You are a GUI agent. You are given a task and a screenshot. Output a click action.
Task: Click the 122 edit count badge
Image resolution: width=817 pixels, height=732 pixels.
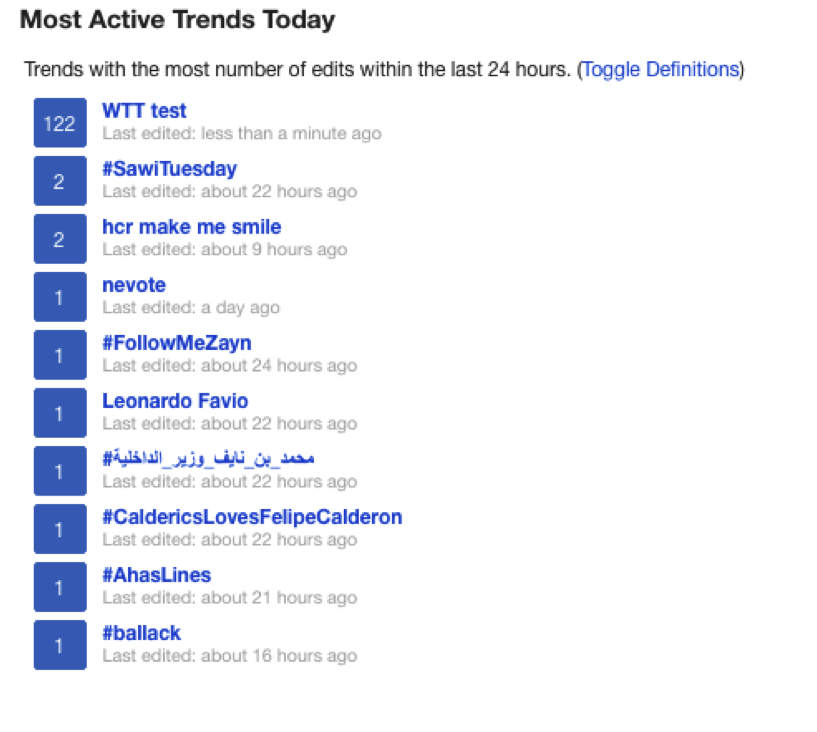pos(60,123)
